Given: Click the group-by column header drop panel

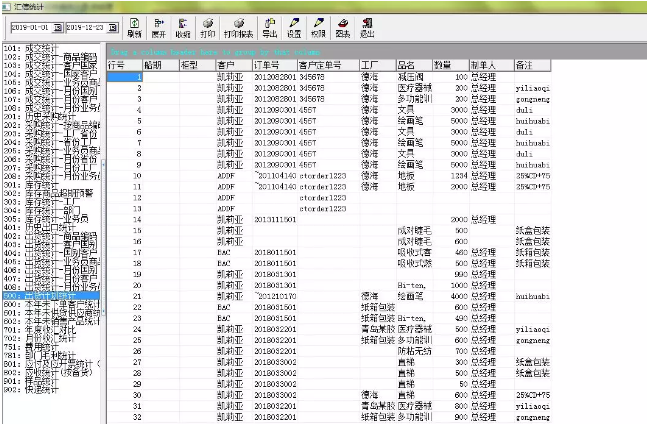Looking at the screenshot, I should (x=375, y=52).
